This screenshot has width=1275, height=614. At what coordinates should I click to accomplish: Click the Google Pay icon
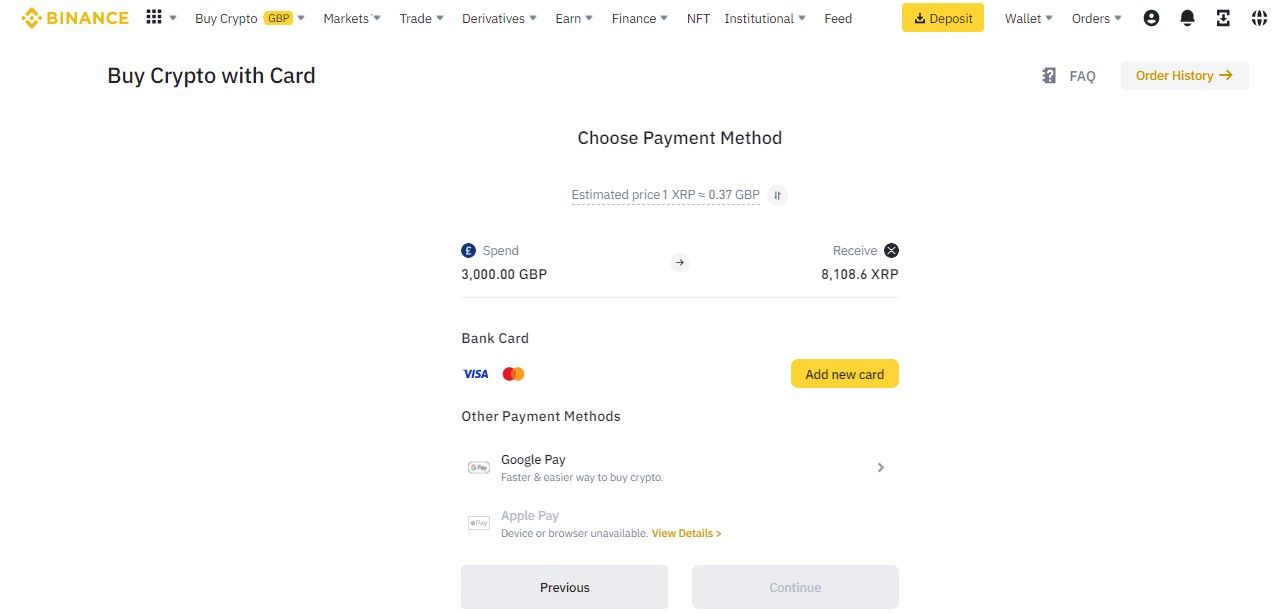pyautogui.click(x=479, y=467)
